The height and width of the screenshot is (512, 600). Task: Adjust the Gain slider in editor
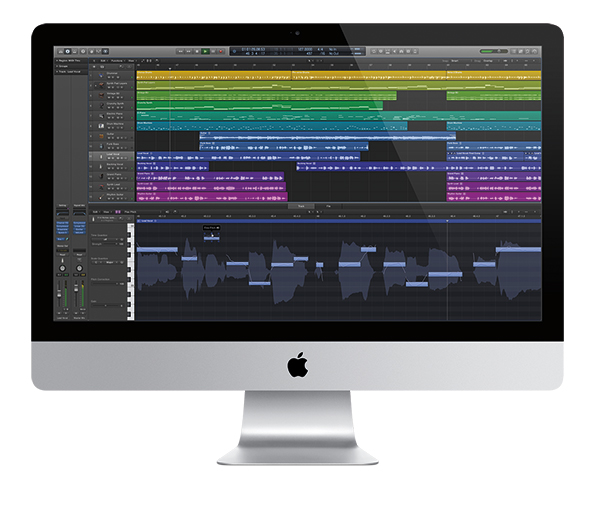(x=107, y=306)
